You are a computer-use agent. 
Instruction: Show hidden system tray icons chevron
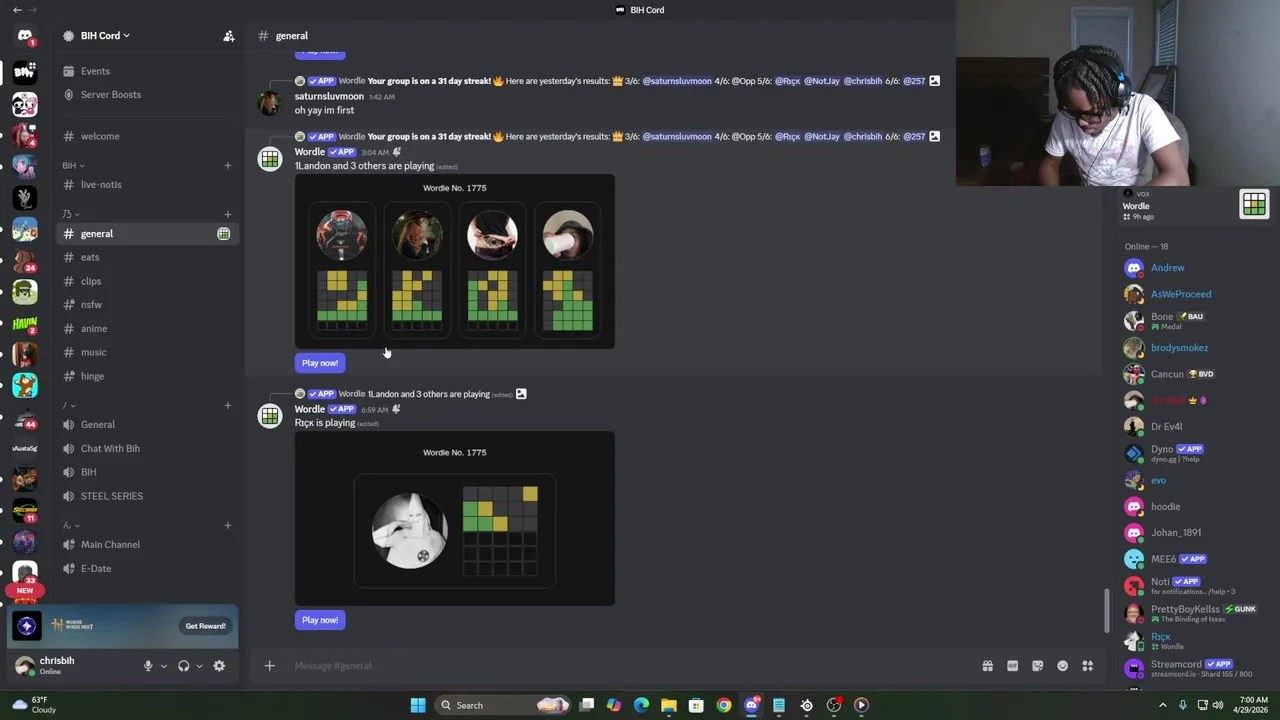tap(1162, 705)
